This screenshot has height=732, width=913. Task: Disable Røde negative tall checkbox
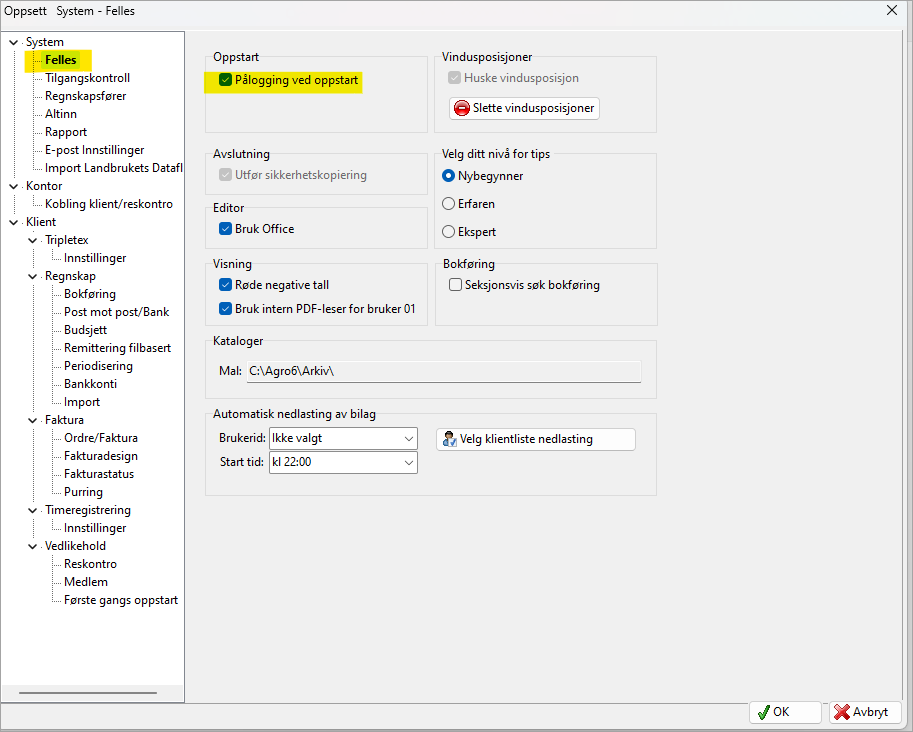(x=226, y=285)
